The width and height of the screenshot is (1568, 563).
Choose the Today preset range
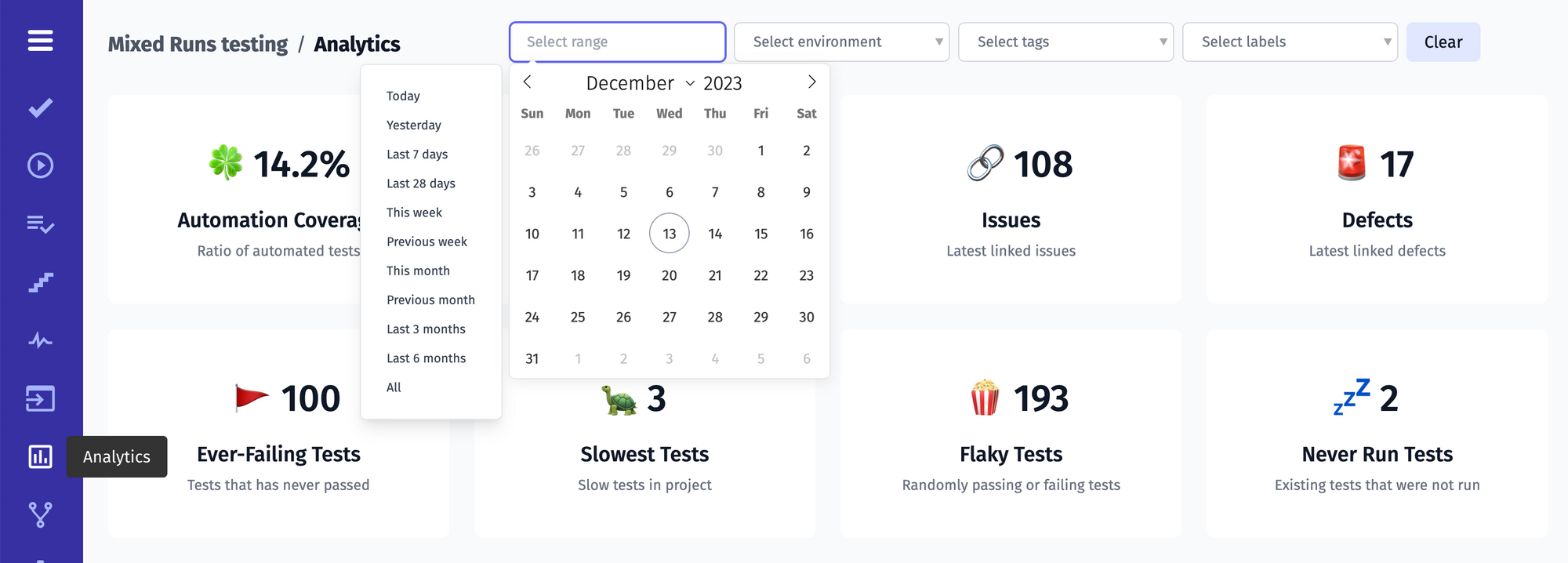click(x=403, y=96)
